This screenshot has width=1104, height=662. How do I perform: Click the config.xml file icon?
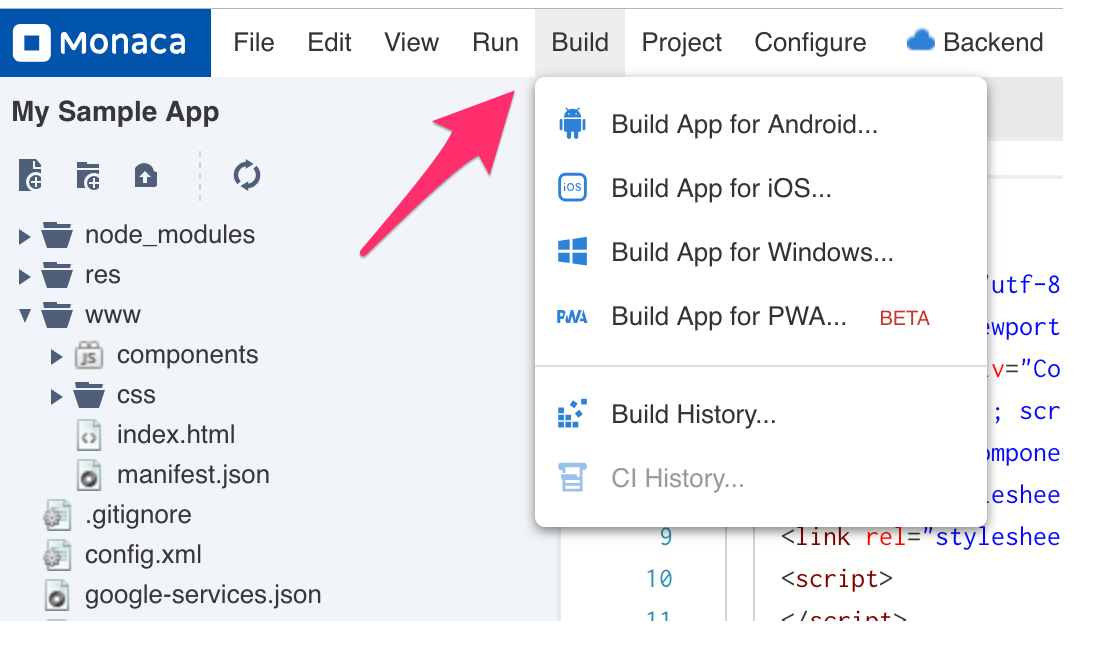point(56,556)
